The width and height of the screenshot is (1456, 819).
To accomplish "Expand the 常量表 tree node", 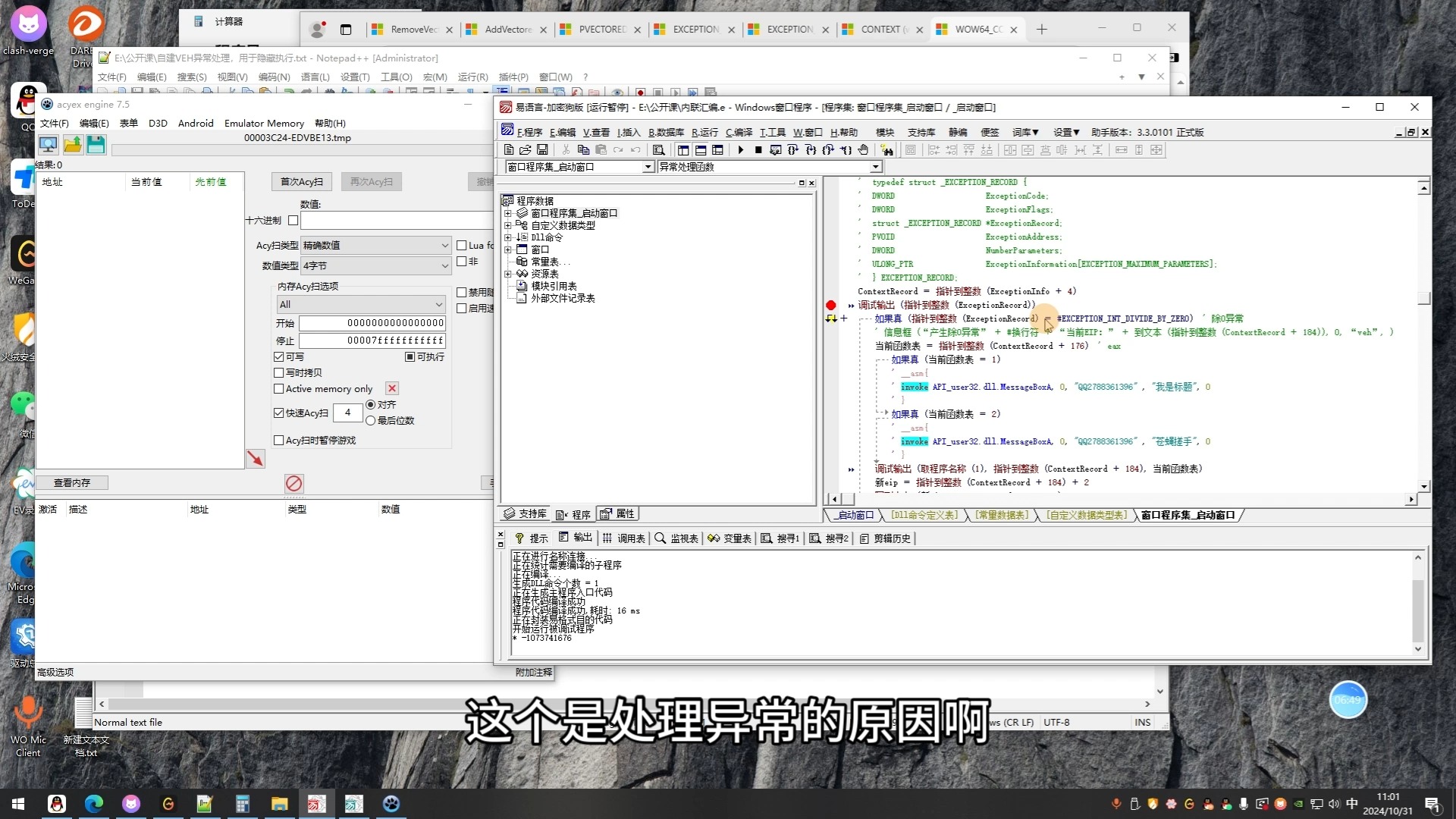I will [548, 261].
